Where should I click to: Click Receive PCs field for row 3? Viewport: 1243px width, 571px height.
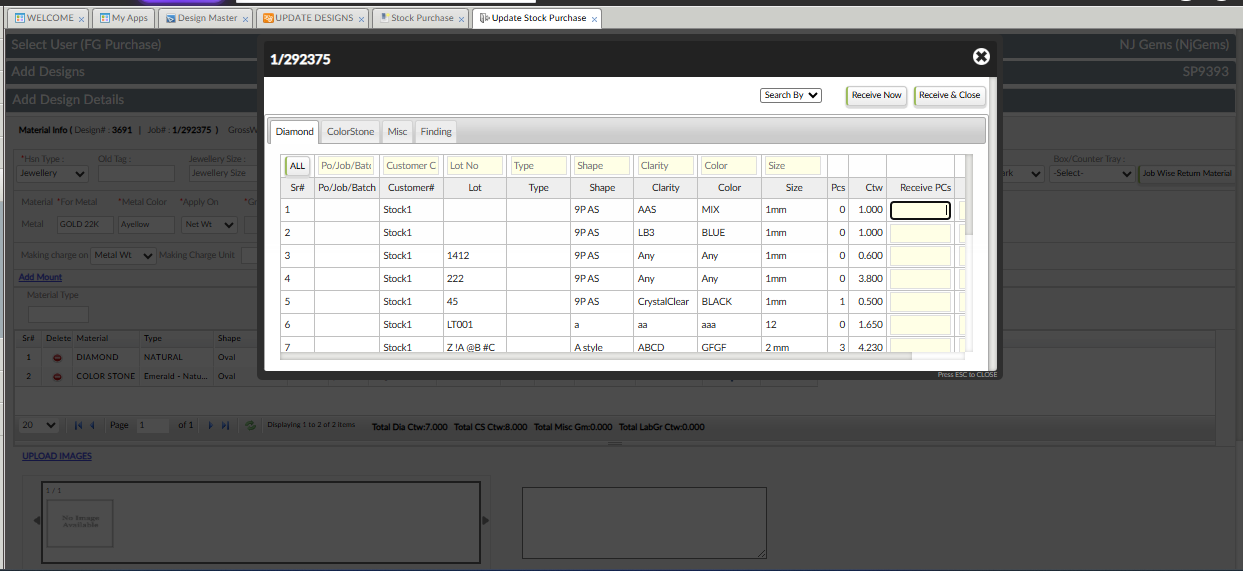pos(920,256)
